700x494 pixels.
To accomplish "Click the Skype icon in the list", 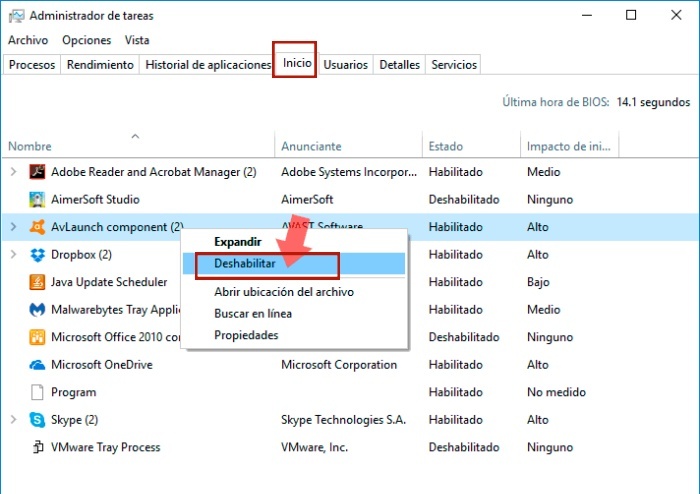I will 37,420.
